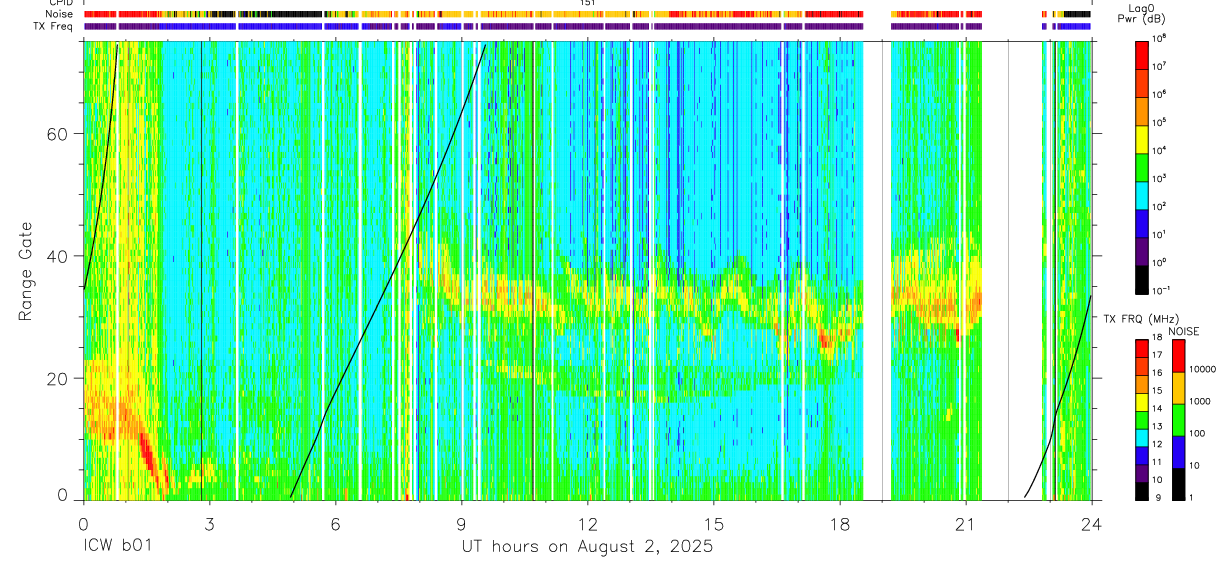This screenshot has height=567, width=1228.
Task: Click the '3' tick on the time axis
Action: point(209,524)
